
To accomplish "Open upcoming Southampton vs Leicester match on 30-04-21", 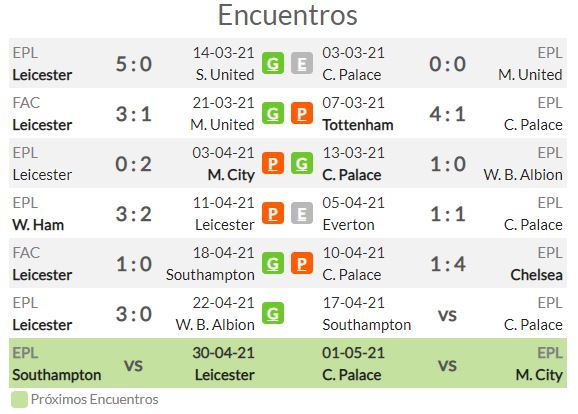I will click(133, 363).
